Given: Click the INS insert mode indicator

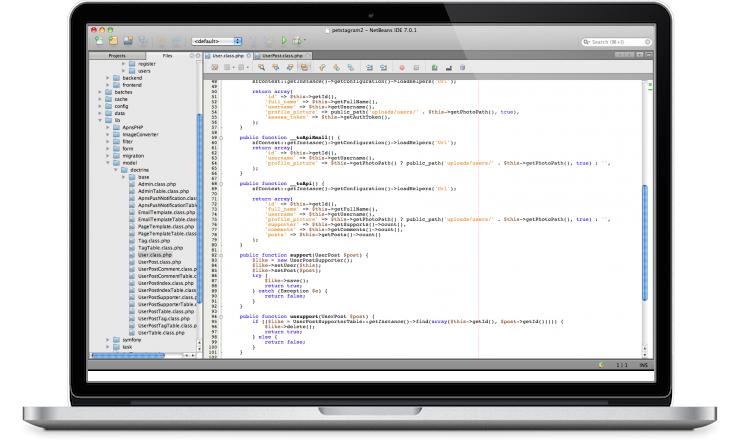Looking at the screenshot, I should (x=643, y=365).
